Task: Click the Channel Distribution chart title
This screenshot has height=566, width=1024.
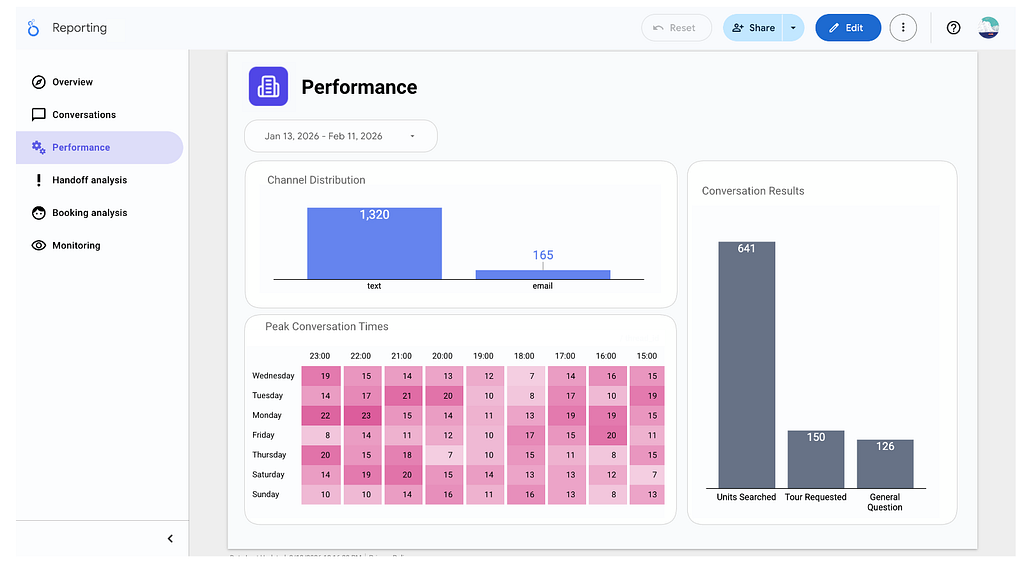Action: [x=316, y=180]
